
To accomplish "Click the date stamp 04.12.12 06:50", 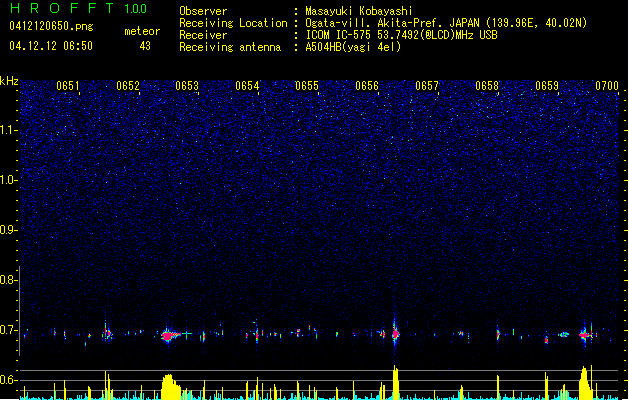I will tap(51, 46).
